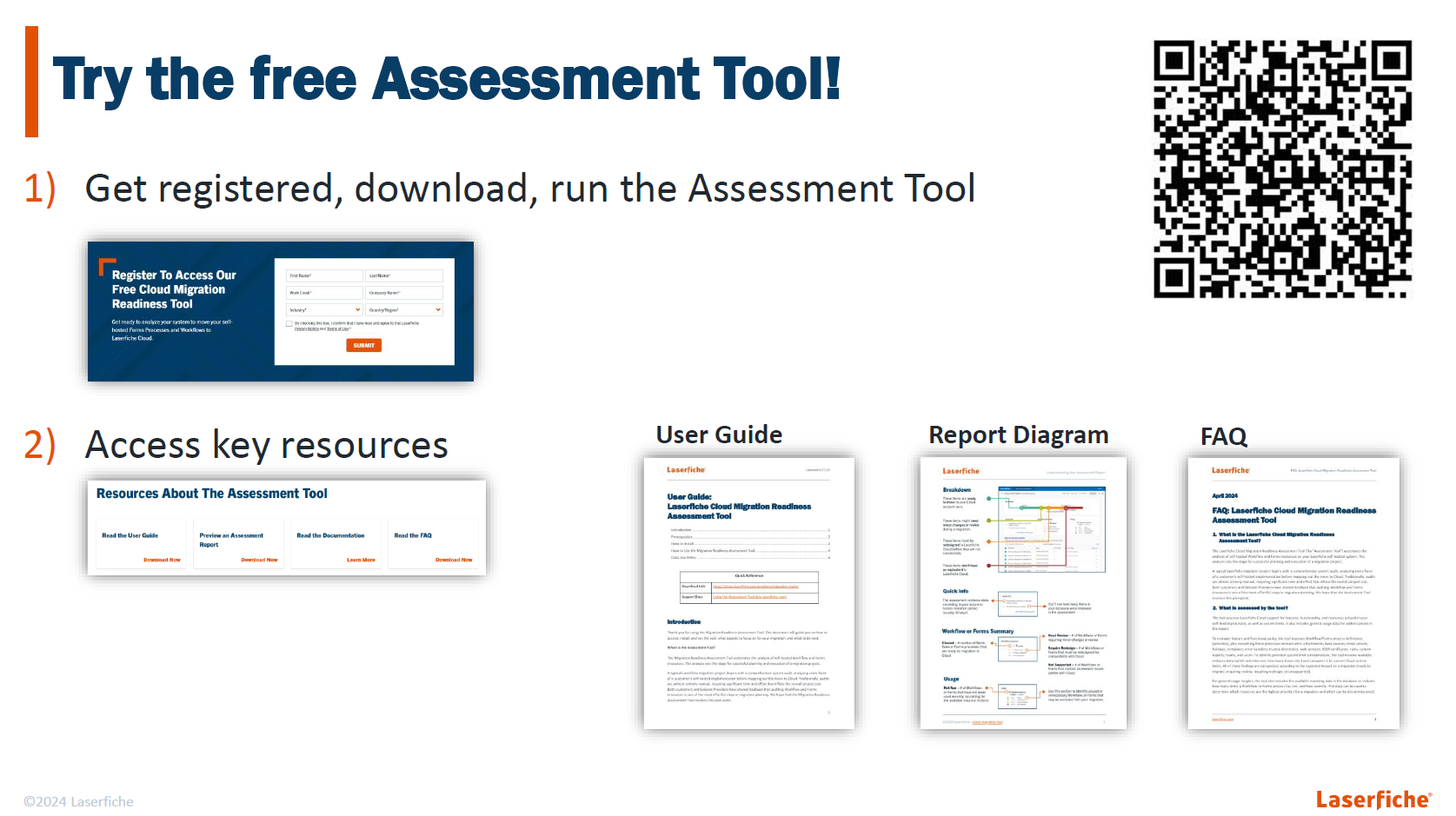This screenshot has width=1456, height=816.
Task: Click Download Now under Read the User Guide
Action: click(x=162, y=560)
